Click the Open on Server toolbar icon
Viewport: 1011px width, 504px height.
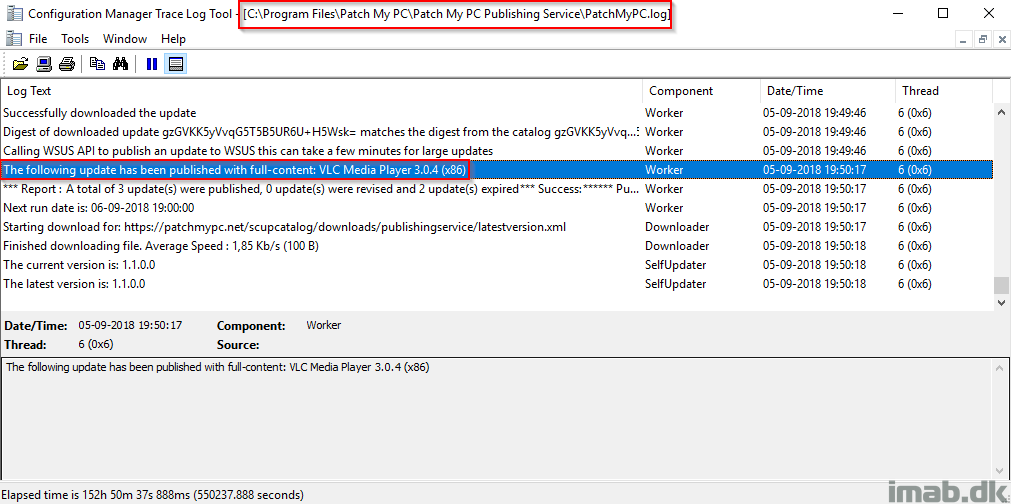point(44,64)
